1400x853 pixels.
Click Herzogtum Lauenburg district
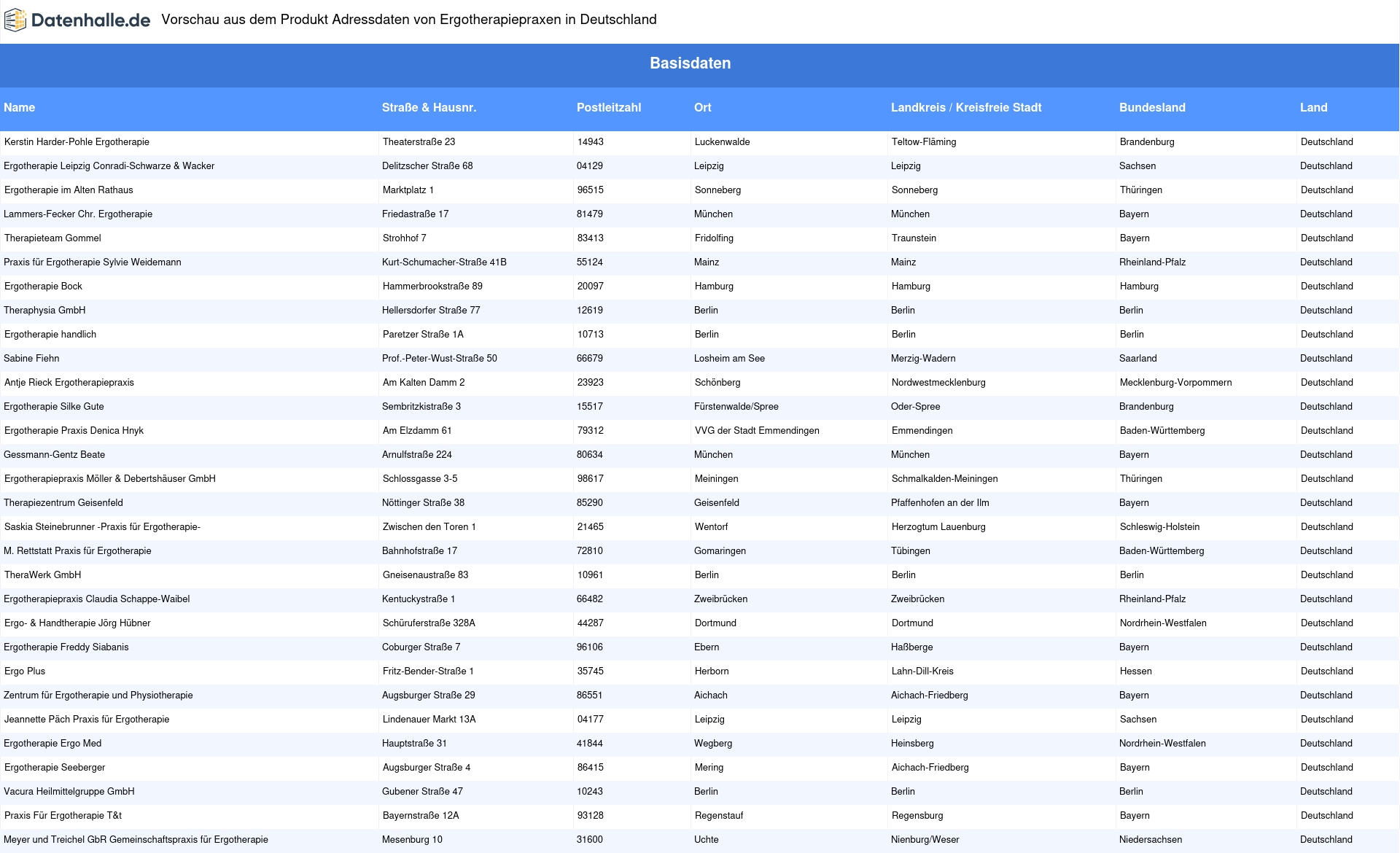pos(938,527)
